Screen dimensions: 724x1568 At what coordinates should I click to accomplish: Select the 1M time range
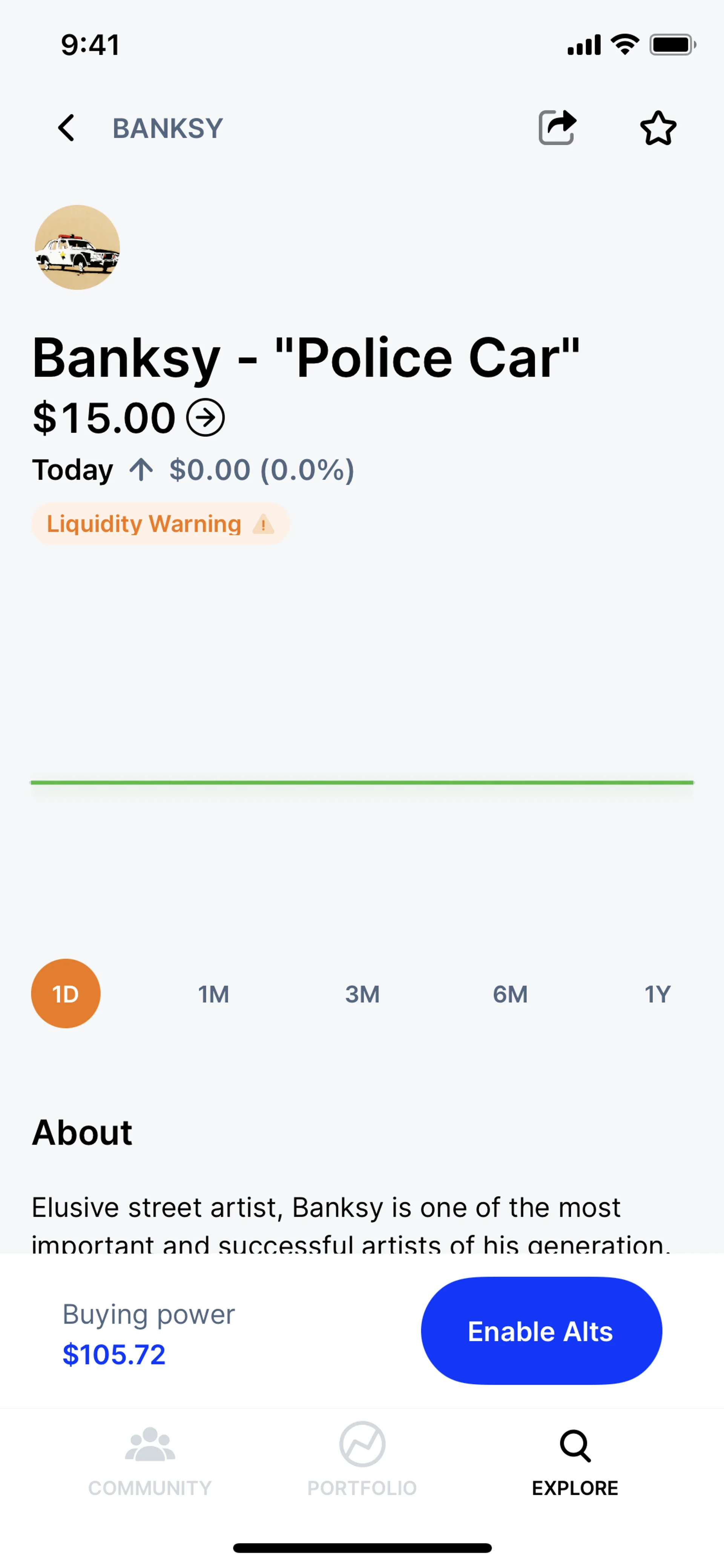[213, 994]
